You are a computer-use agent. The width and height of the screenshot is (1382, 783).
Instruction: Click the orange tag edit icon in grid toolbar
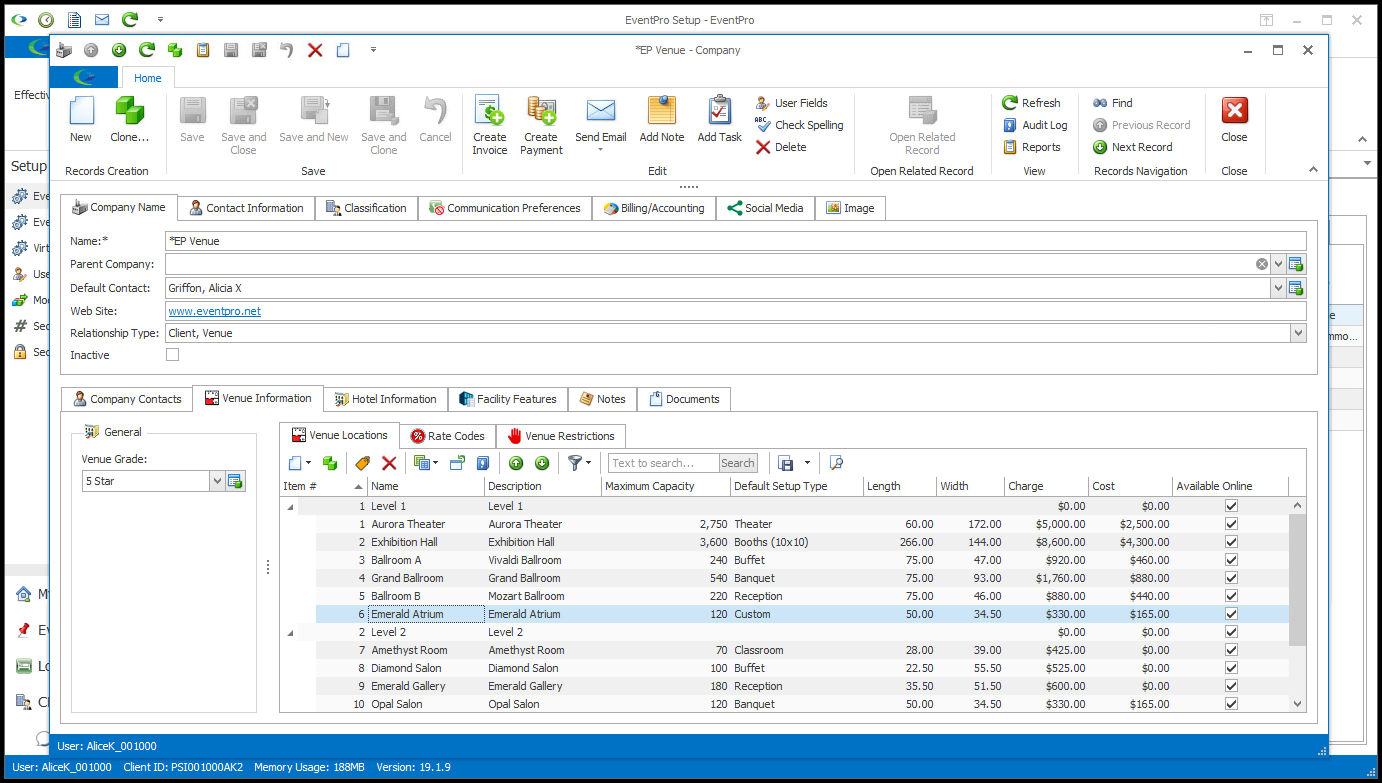click(363, 463)
